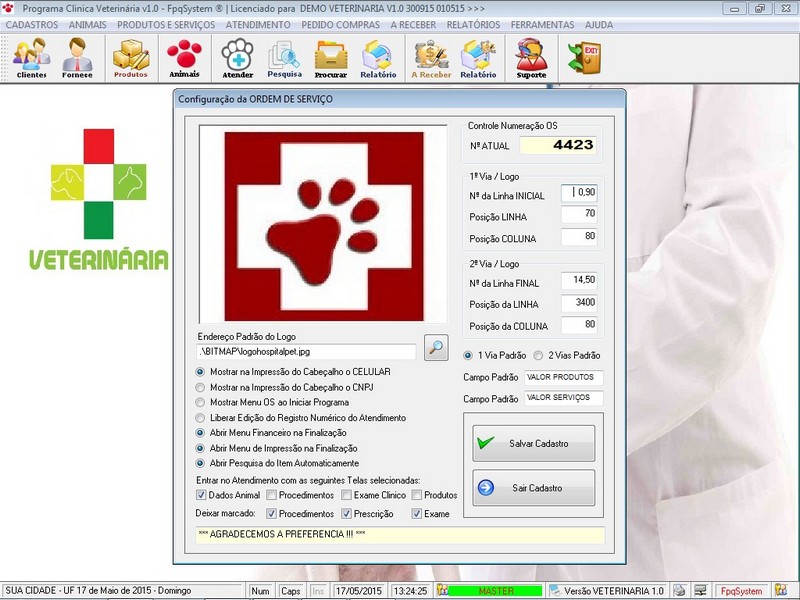Click Posição LINHA field with 70
The width and height of the screenshot is (800, 600).
(x=579, y=214)
